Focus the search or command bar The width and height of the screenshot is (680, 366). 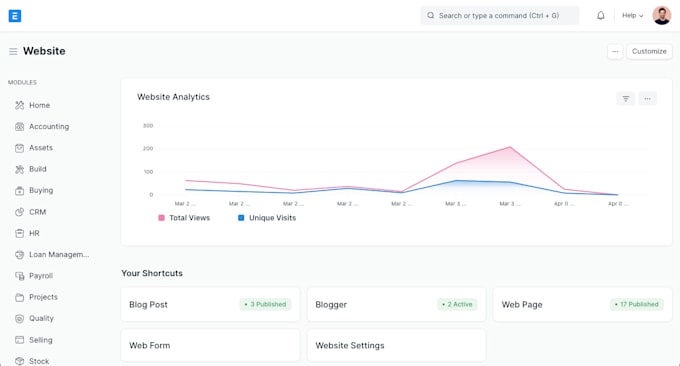(x=500, y=16)
